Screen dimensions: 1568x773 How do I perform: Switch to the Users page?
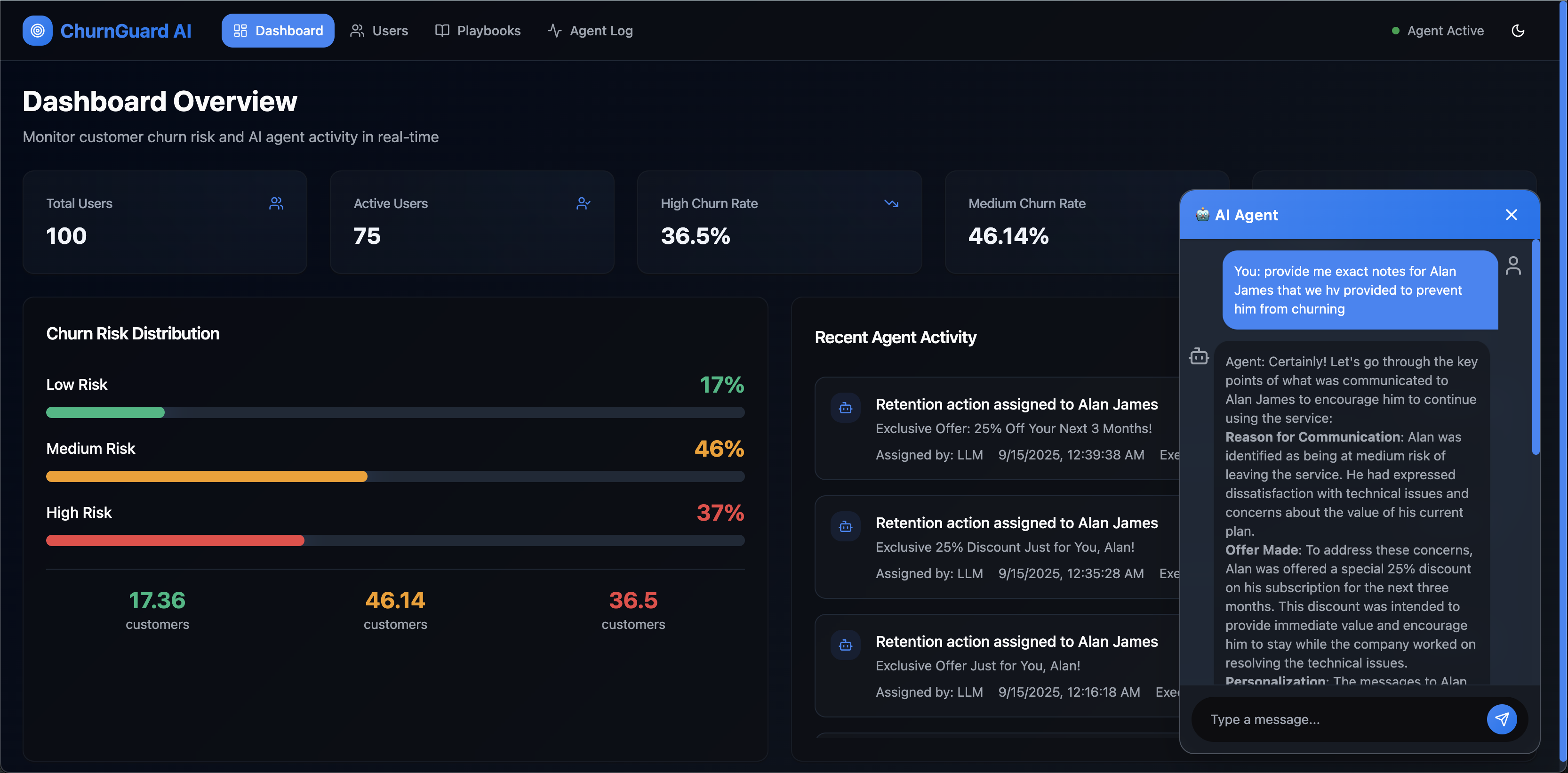point(379,31)
